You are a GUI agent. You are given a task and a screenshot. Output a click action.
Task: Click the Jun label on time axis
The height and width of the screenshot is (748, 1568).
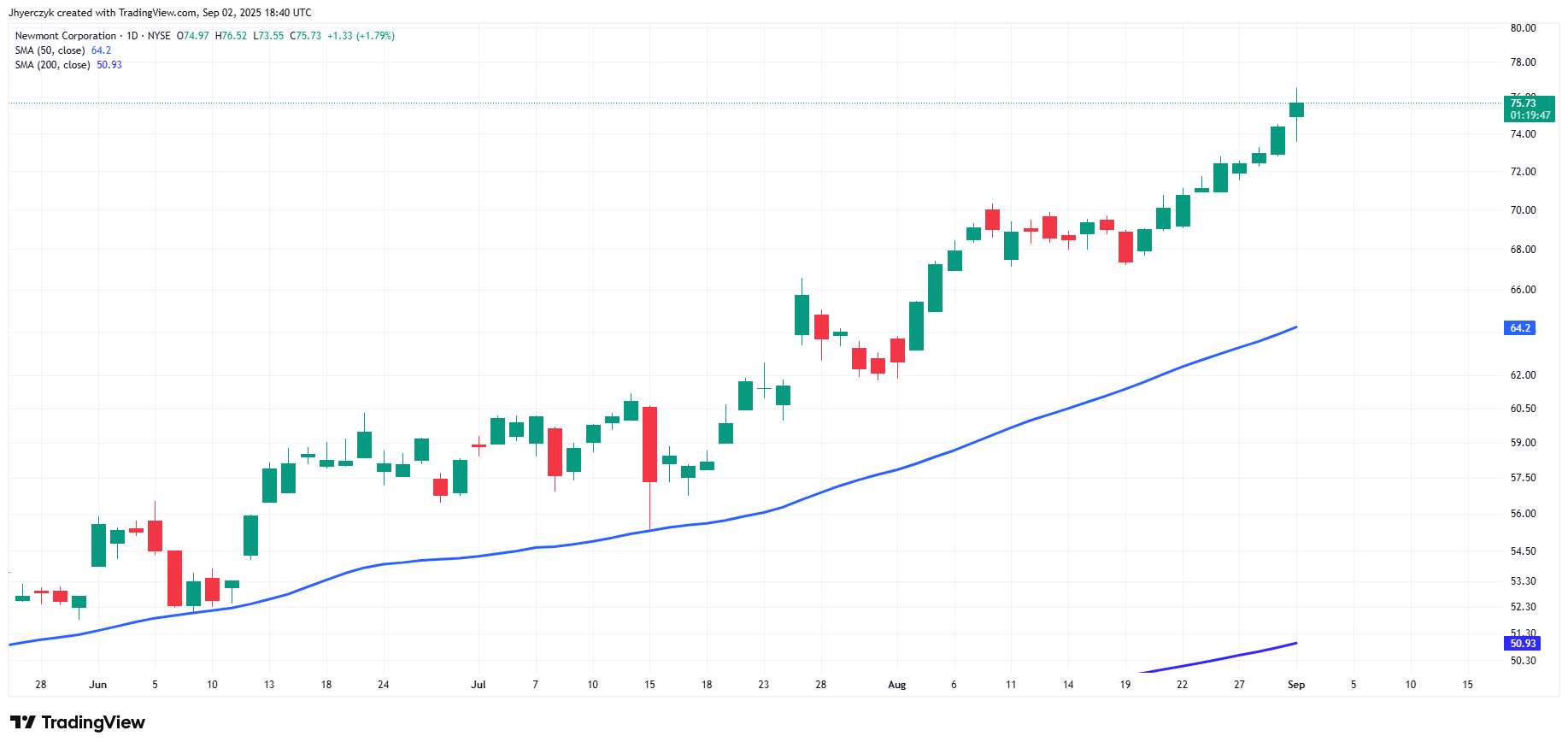(x=98, y=685)
